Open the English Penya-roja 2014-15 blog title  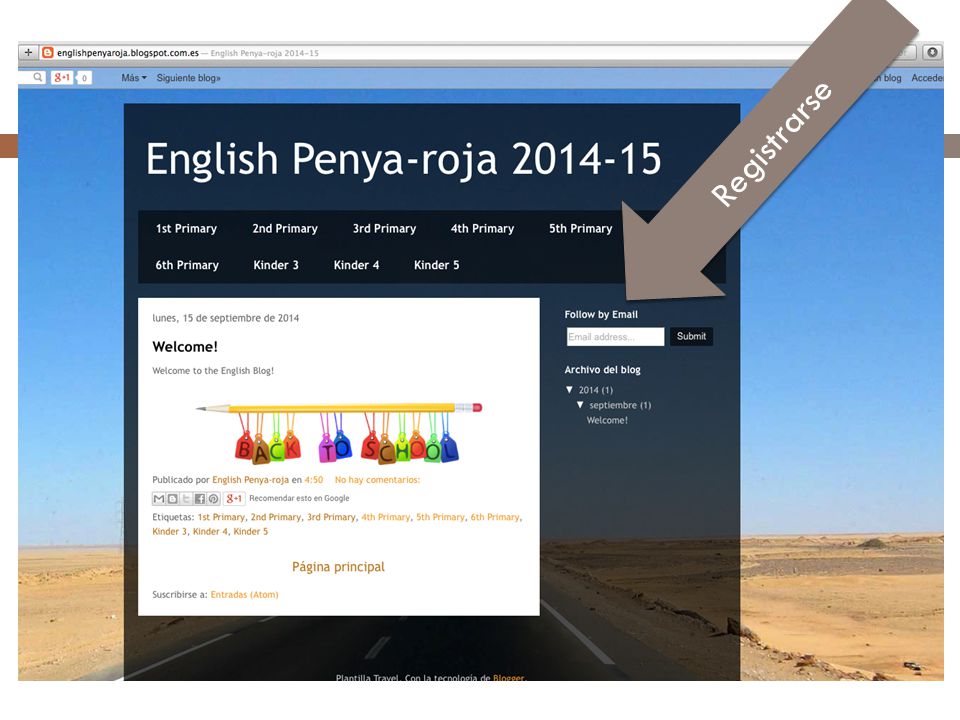[x=403, y=159]
